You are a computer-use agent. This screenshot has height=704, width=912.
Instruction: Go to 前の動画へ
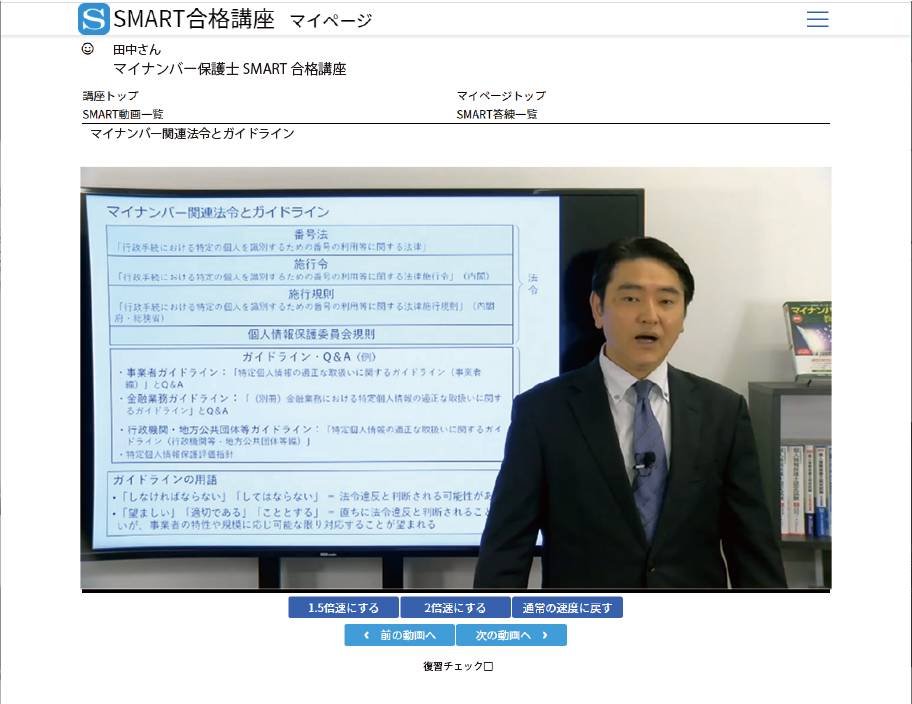pos(400,635)
